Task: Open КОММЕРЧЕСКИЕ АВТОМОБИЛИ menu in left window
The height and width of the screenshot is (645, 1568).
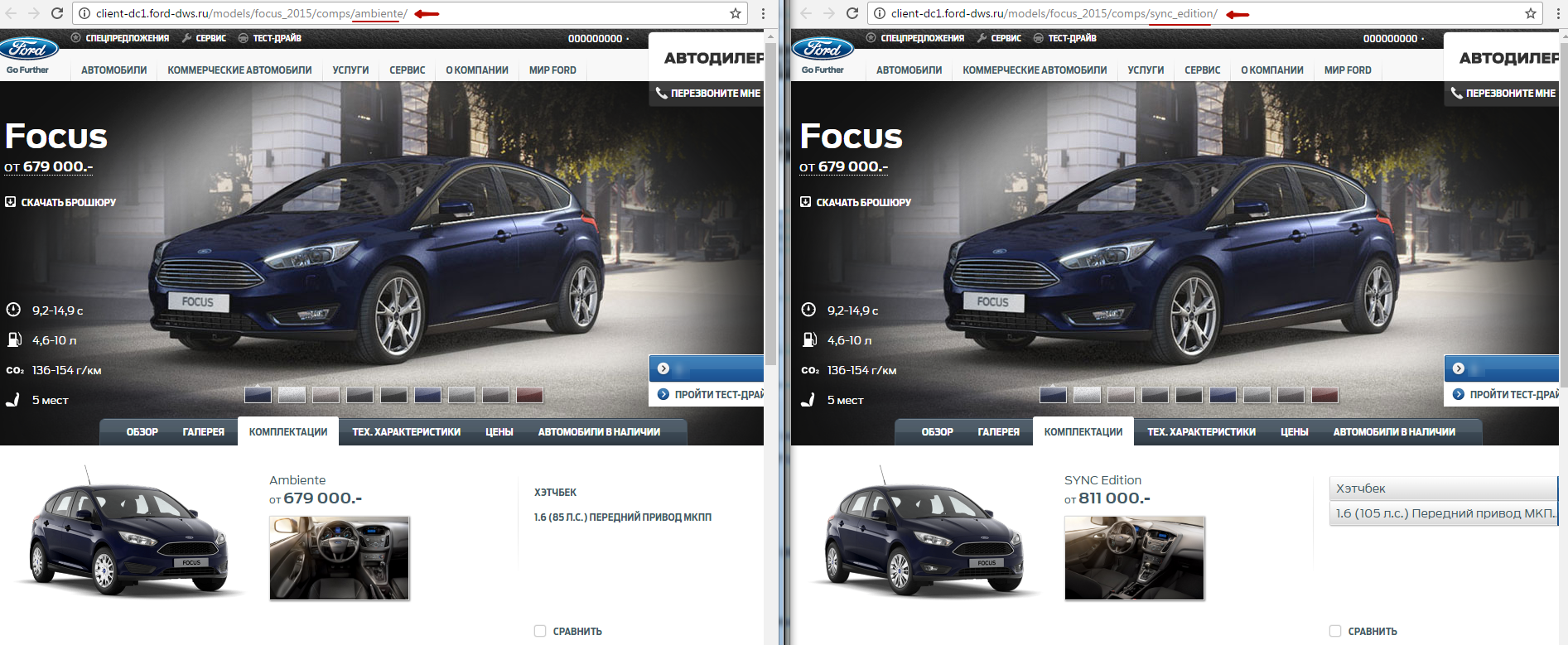Action: (x=239, y=70)
